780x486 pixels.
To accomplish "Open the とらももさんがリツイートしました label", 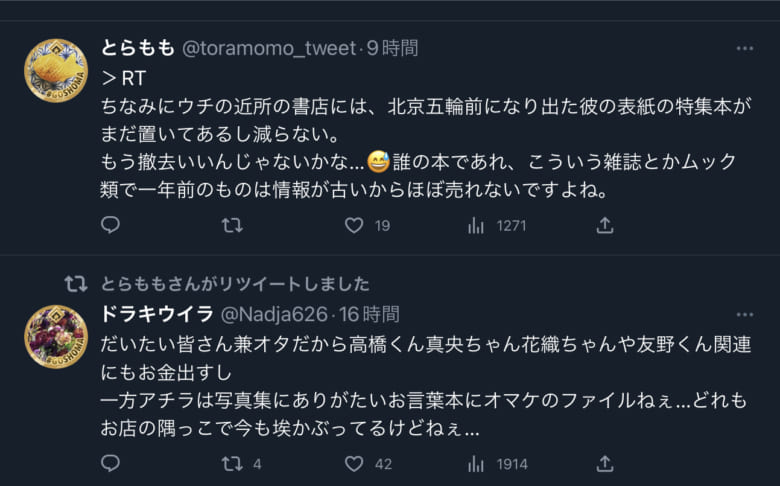I will click(x=235, y=284).
